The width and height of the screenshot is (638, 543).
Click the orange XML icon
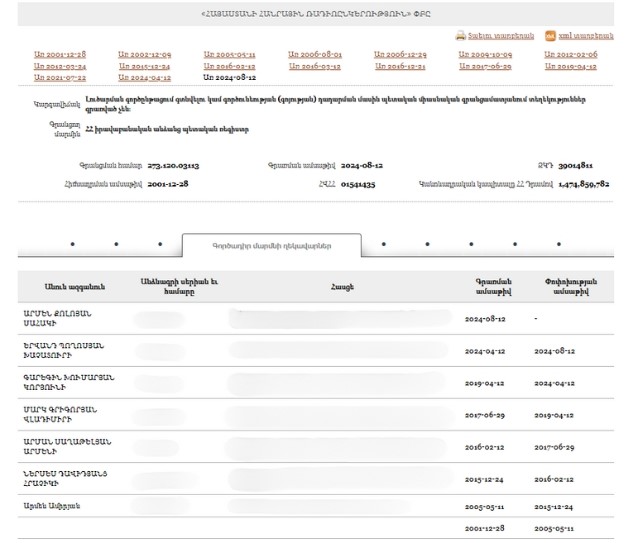pos(549,34)
